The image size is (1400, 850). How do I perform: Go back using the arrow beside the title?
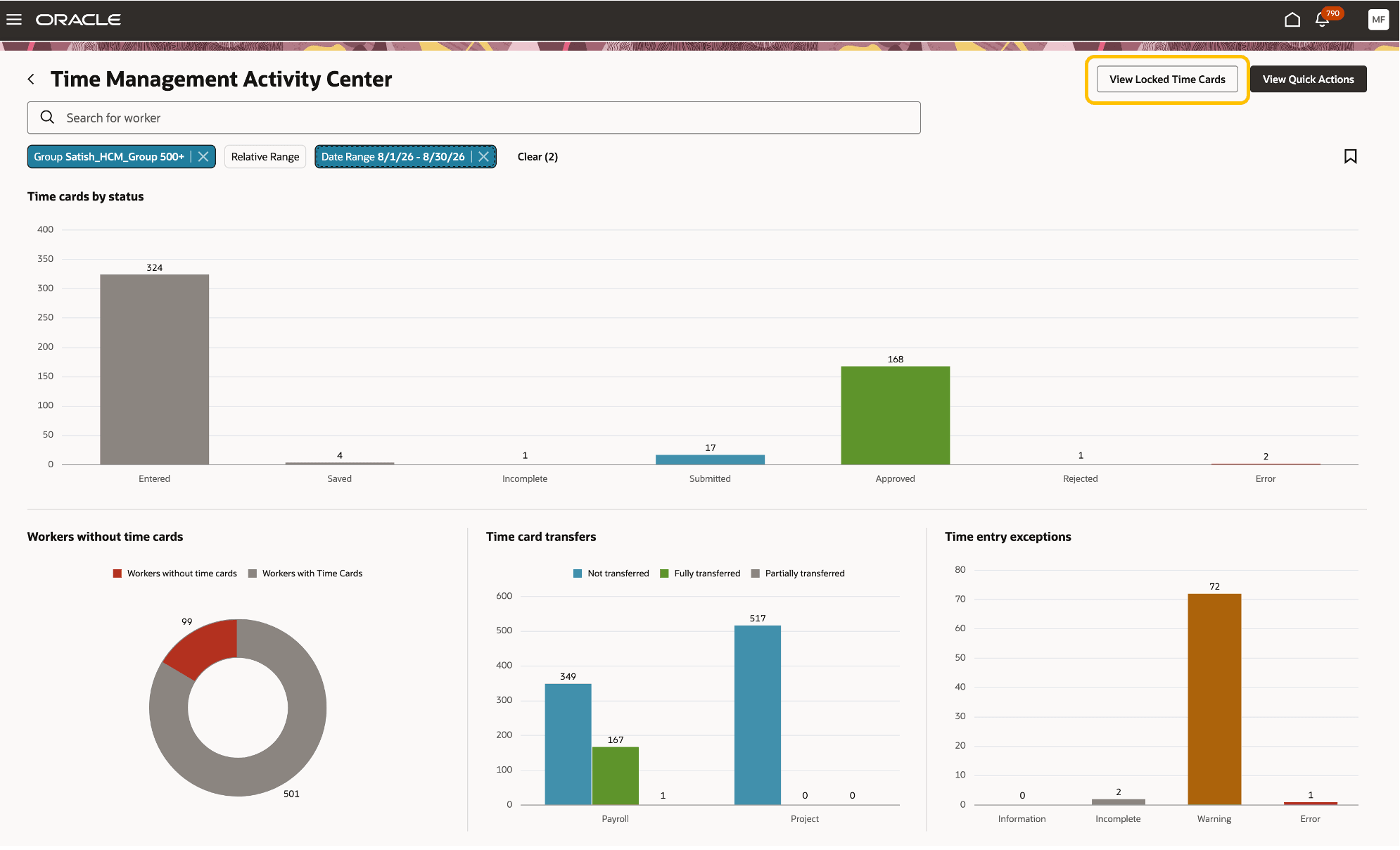tap(31, 80)
